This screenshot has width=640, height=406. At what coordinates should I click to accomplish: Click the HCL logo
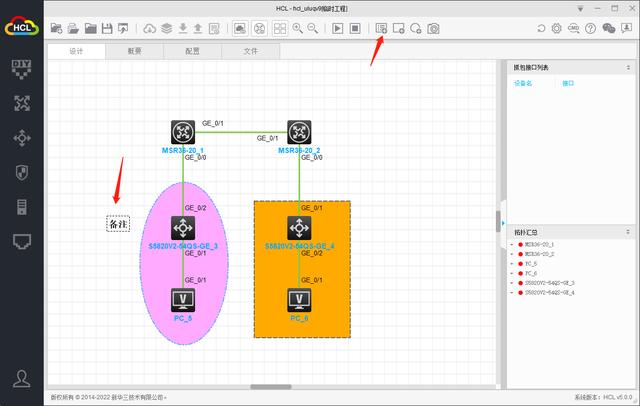[x=22, y=27]
